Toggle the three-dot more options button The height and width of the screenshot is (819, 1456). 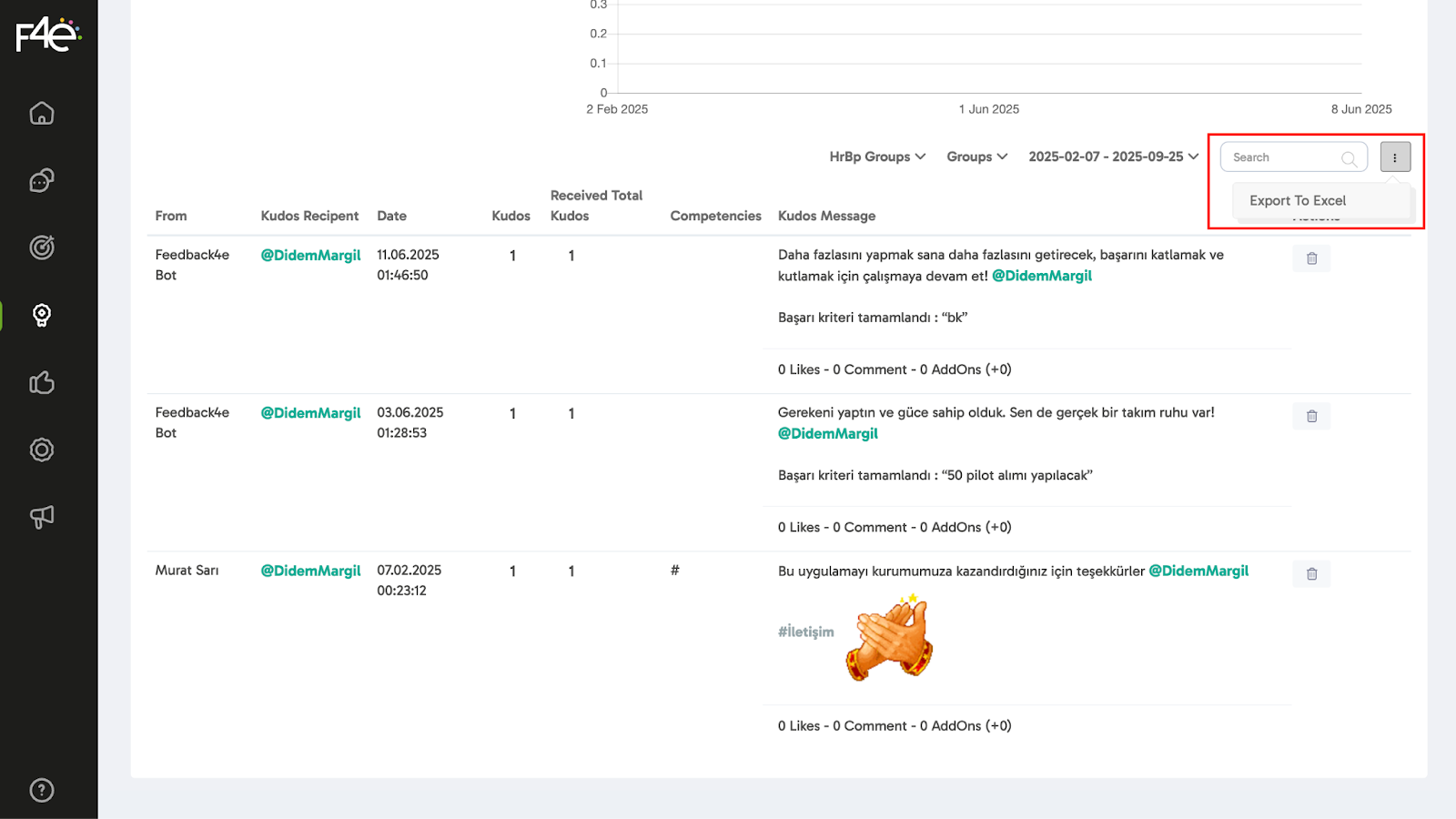1395,157
